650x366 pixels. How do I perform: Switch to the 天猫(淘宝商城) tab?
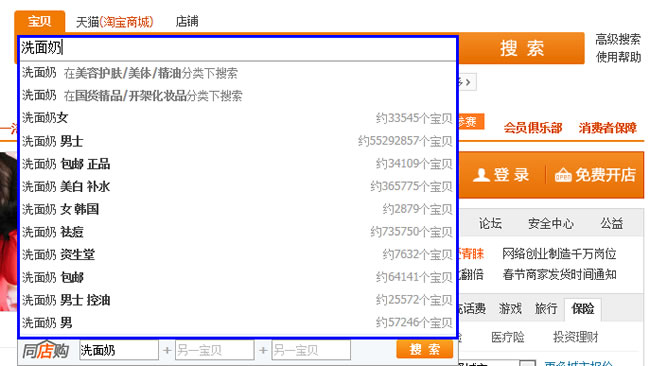(x=114, y=22)
